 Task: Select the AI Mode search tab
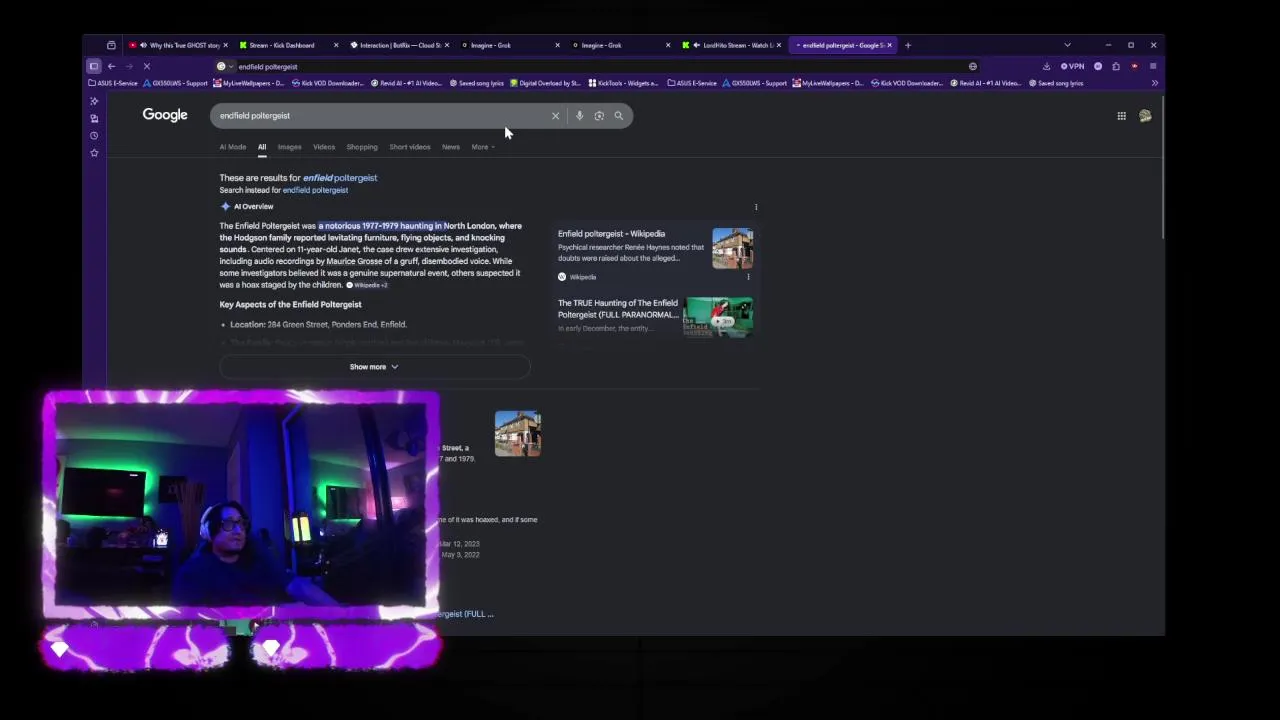pyautogui.click(x=233, y=147)
